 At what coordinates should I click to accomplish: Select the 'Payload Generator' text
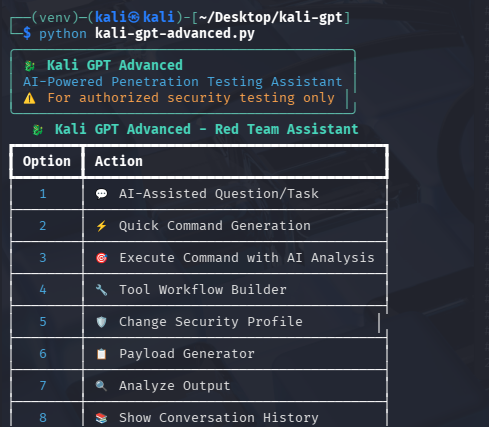tap(187, 354)
